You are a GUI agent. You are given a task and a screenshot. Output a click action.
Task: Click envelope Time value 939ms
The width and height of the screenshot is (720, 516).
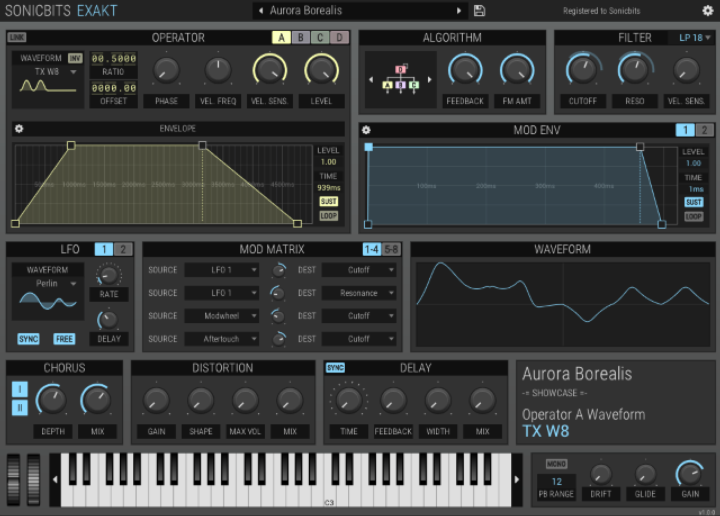point(328,188)
